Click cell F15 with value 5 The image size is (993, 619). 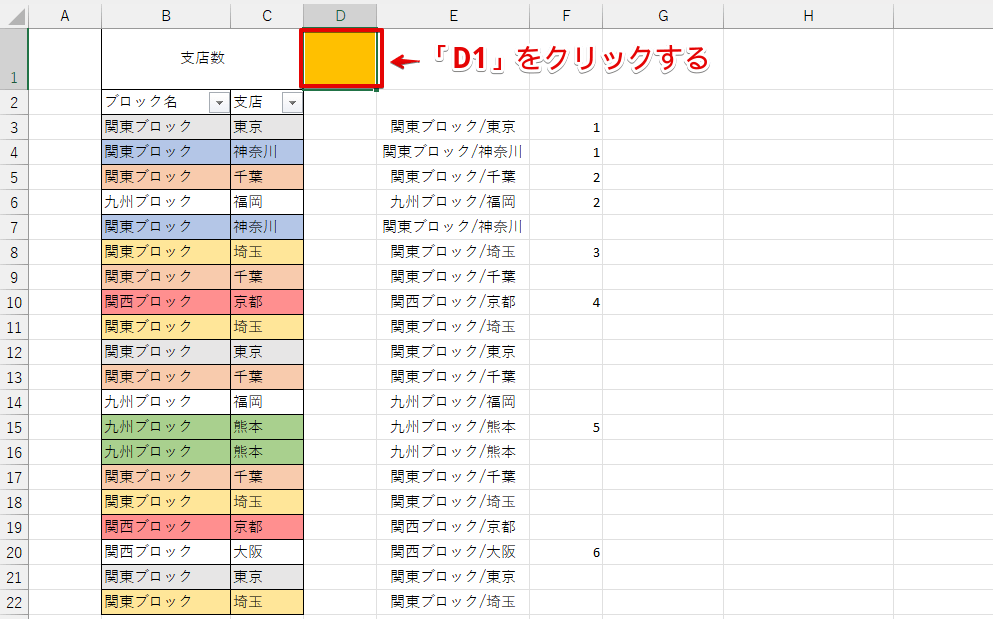[566, 427]
